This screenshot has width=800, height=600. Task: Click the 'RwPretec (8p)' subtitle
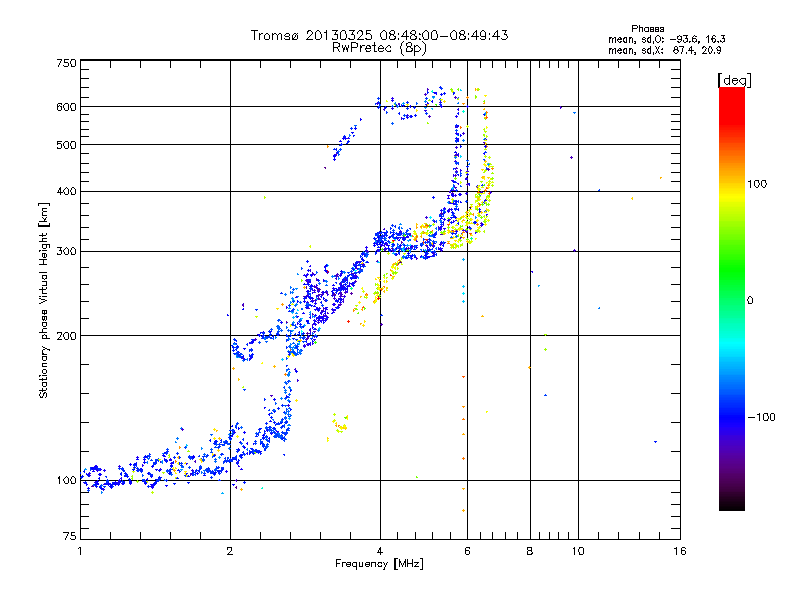pyautogui.click(x=379, y=48)
